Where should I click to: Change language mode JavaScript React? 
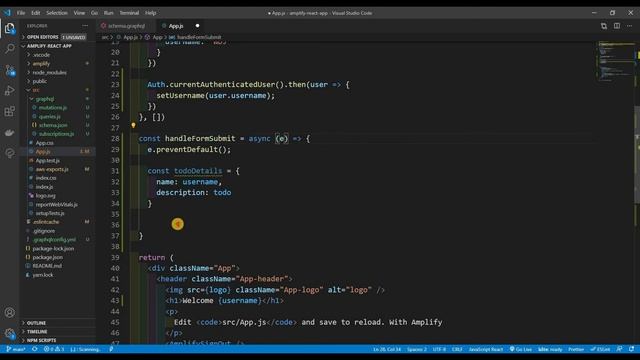coord(486,349)
